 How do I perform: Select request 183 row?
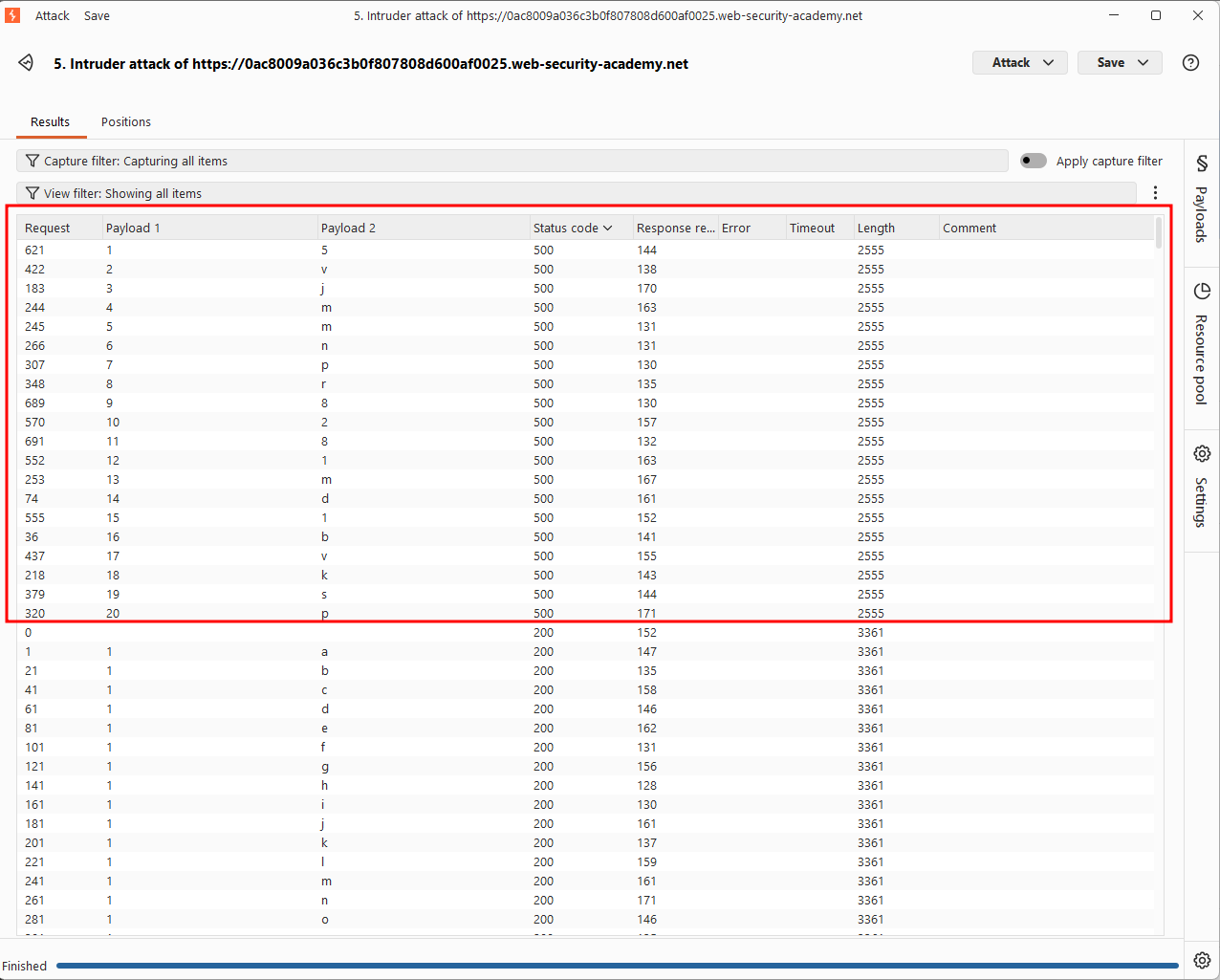pos(585,288)
